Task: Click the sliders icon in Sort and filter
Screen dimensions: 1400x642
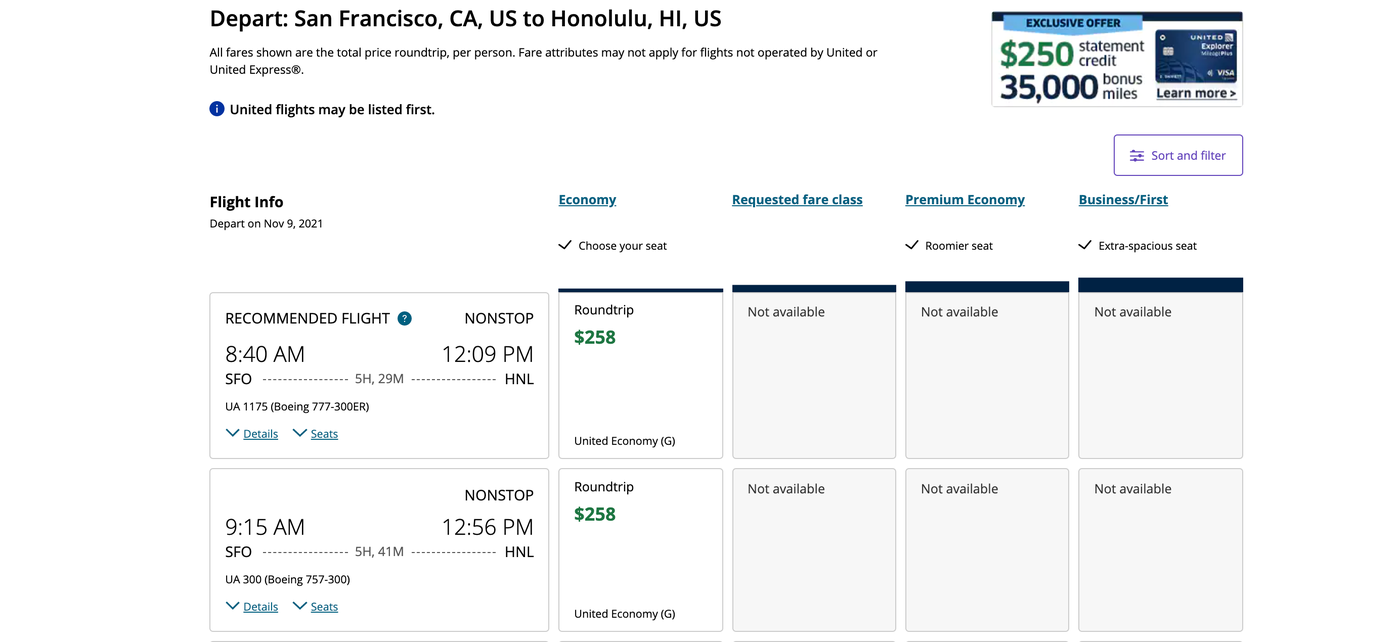Action: click(x=1137, y=156)
